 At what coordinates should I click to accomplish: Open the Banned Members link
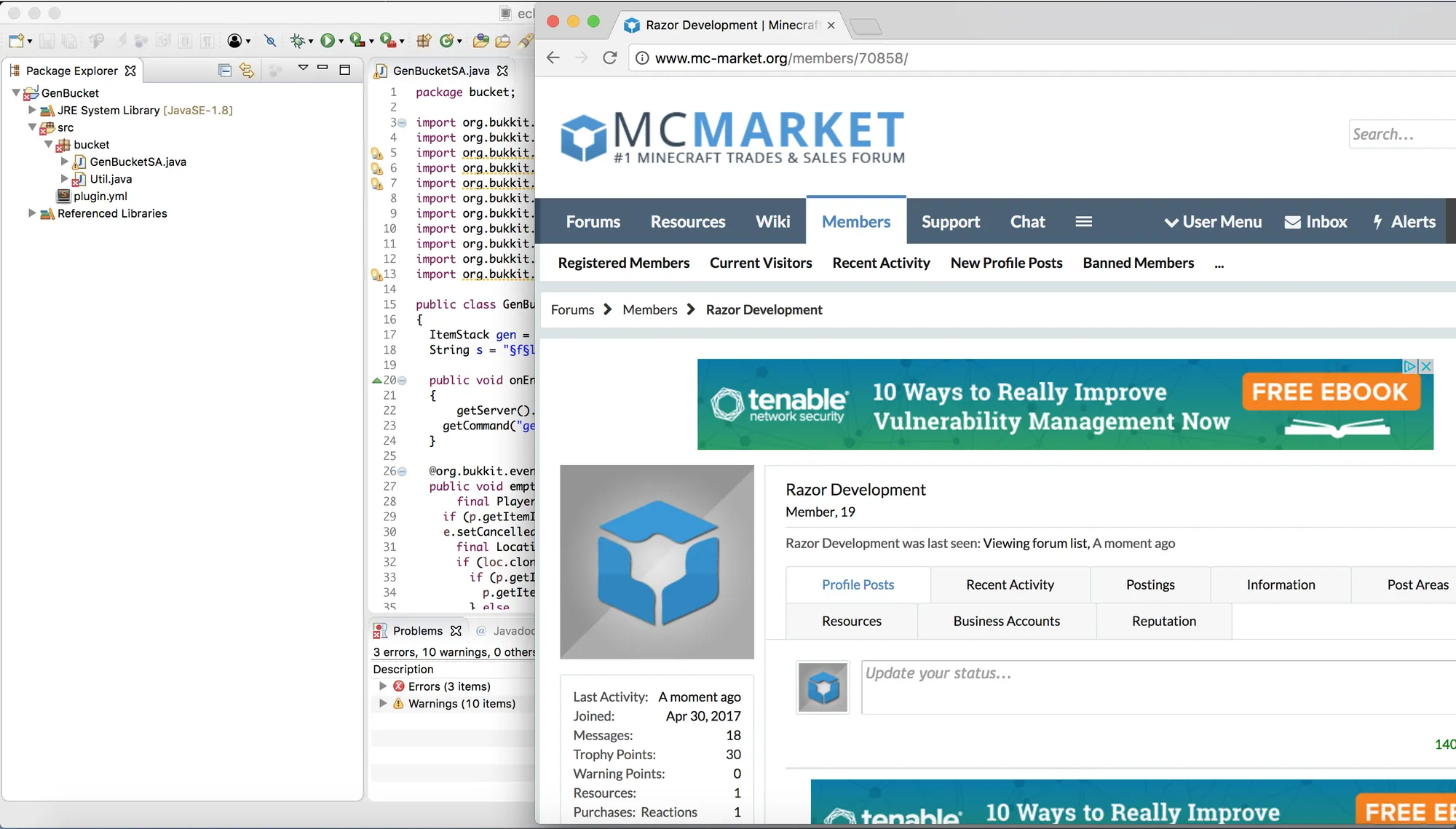[1139, 263]
